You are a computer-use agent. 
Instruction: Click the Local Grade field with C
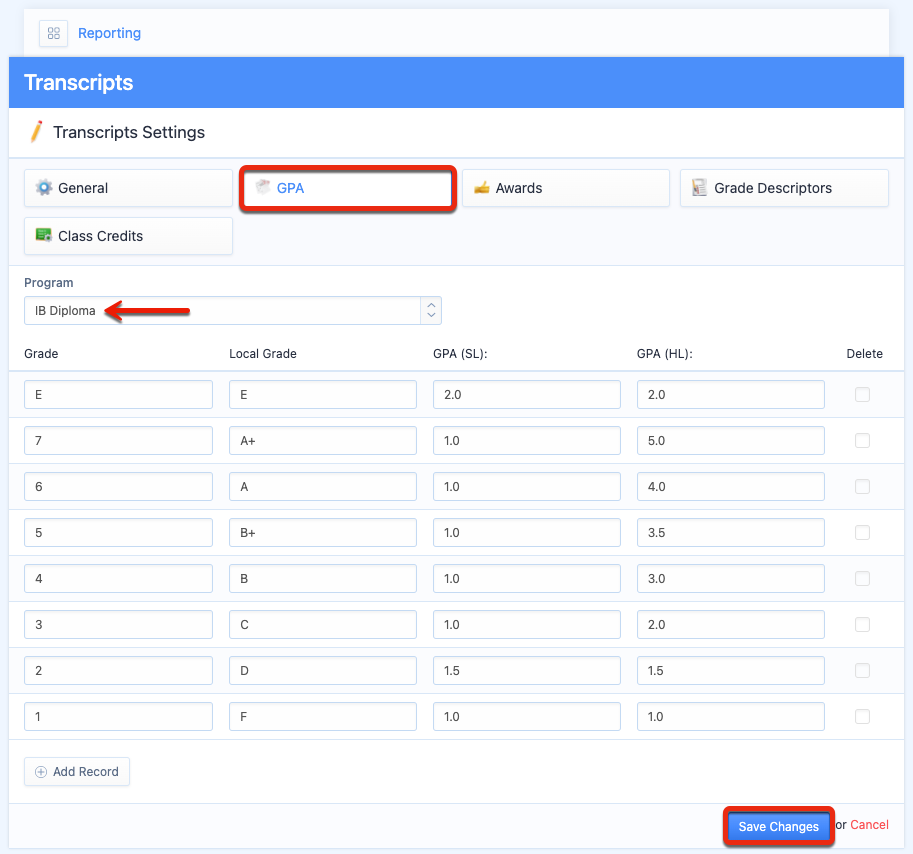[x=323, y=625]
